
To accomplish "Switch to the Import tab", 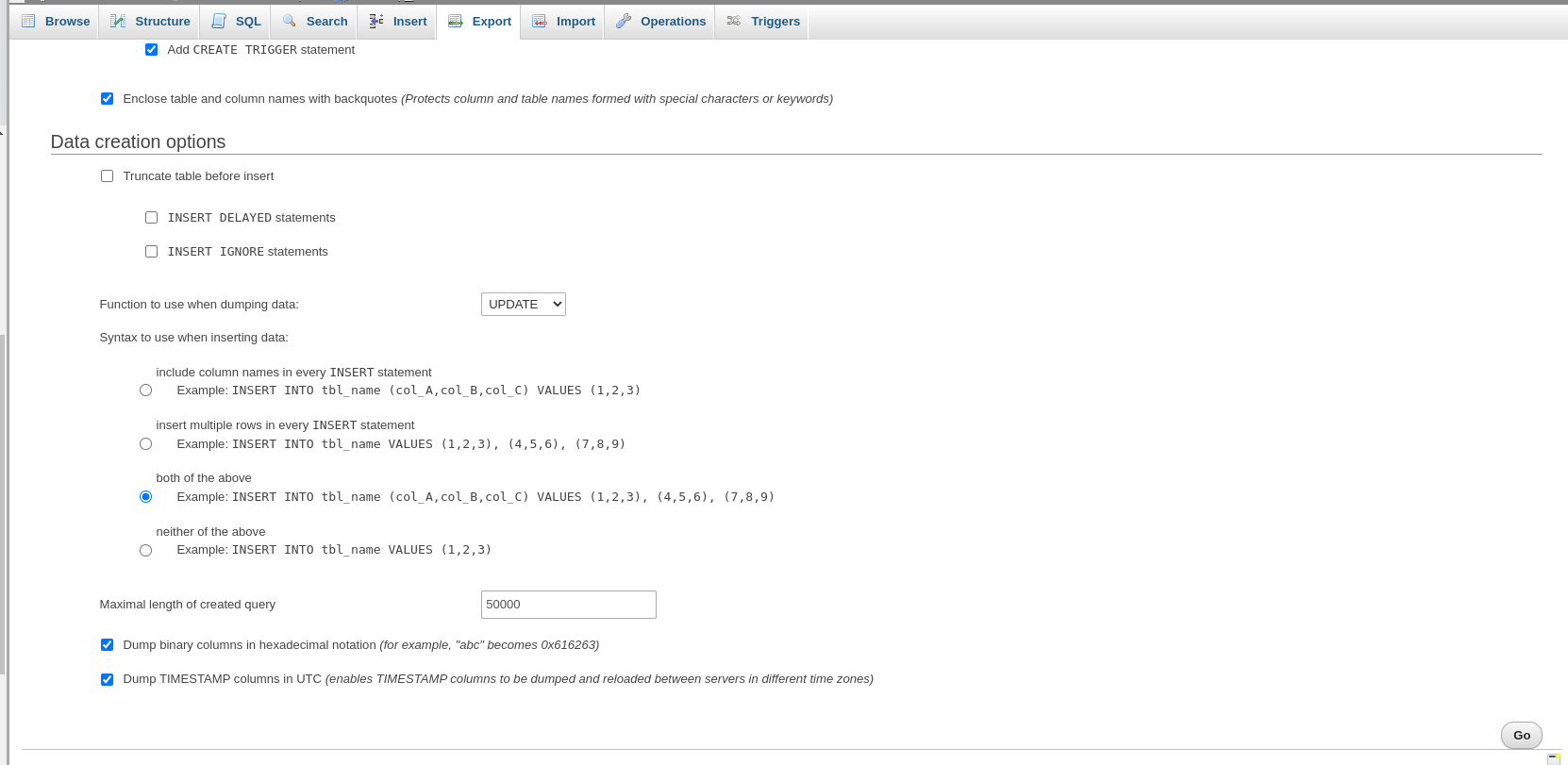I will tap(563, 21).
